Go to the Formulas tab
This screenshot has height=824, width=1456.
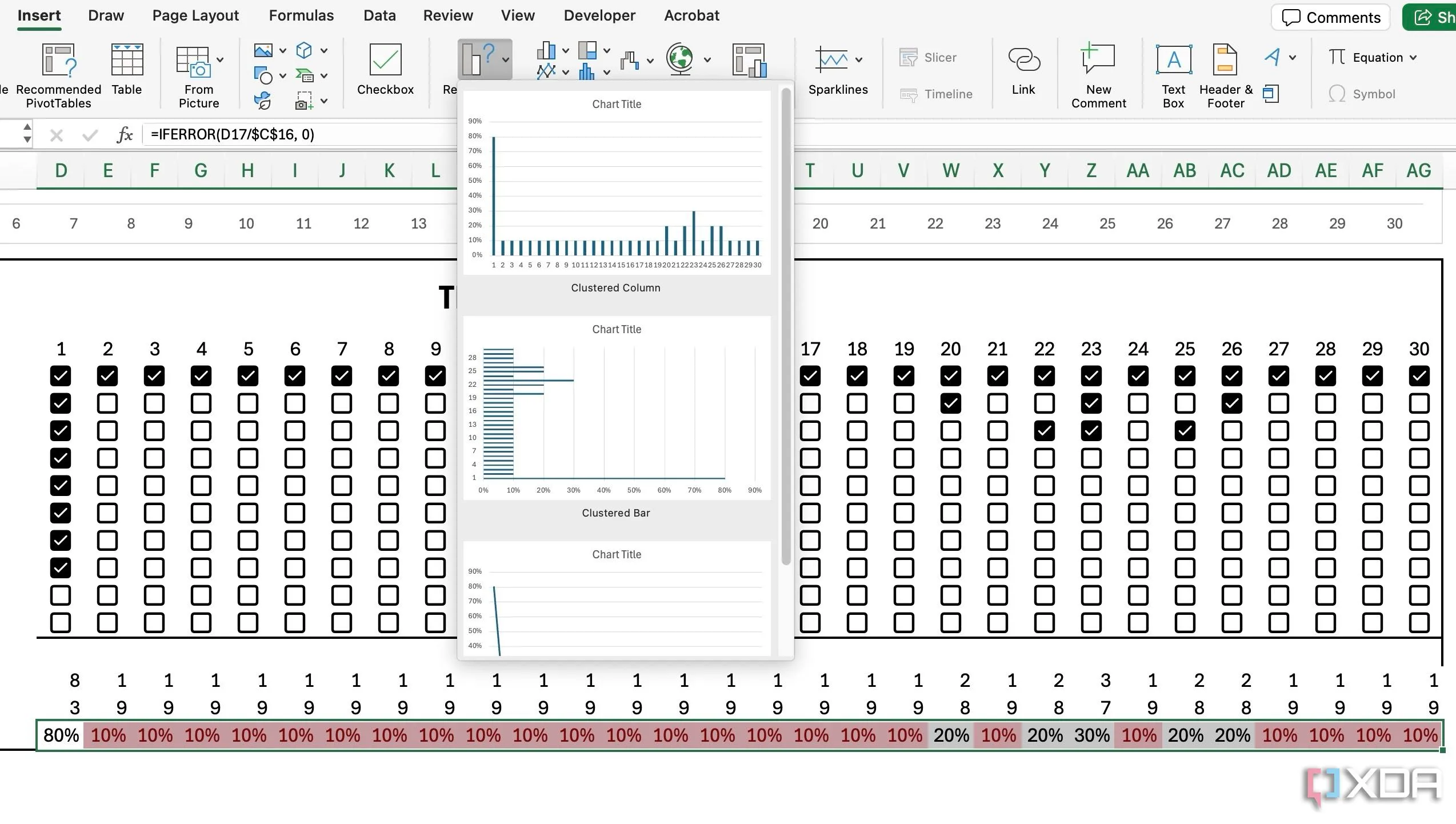[301, 15]
